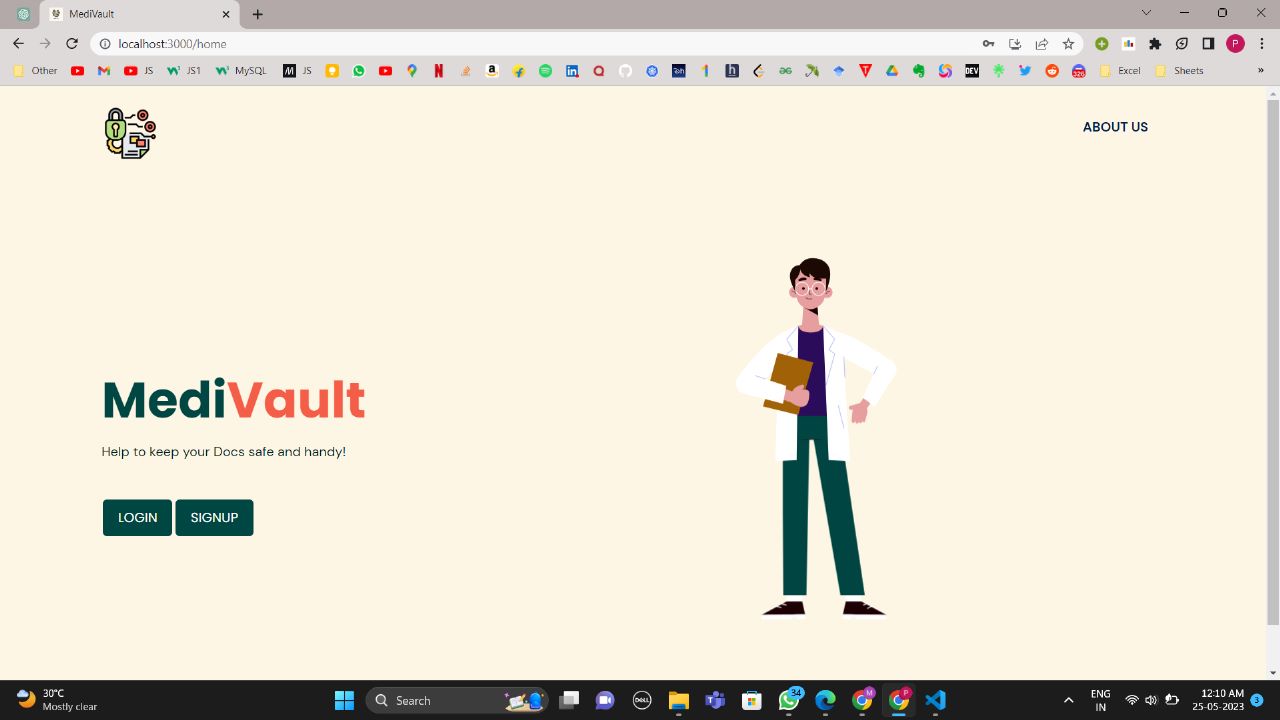Bookmark the page with the star icon
The image size is (1280, 720).
pyautogui.click(x=1068, y=44)
